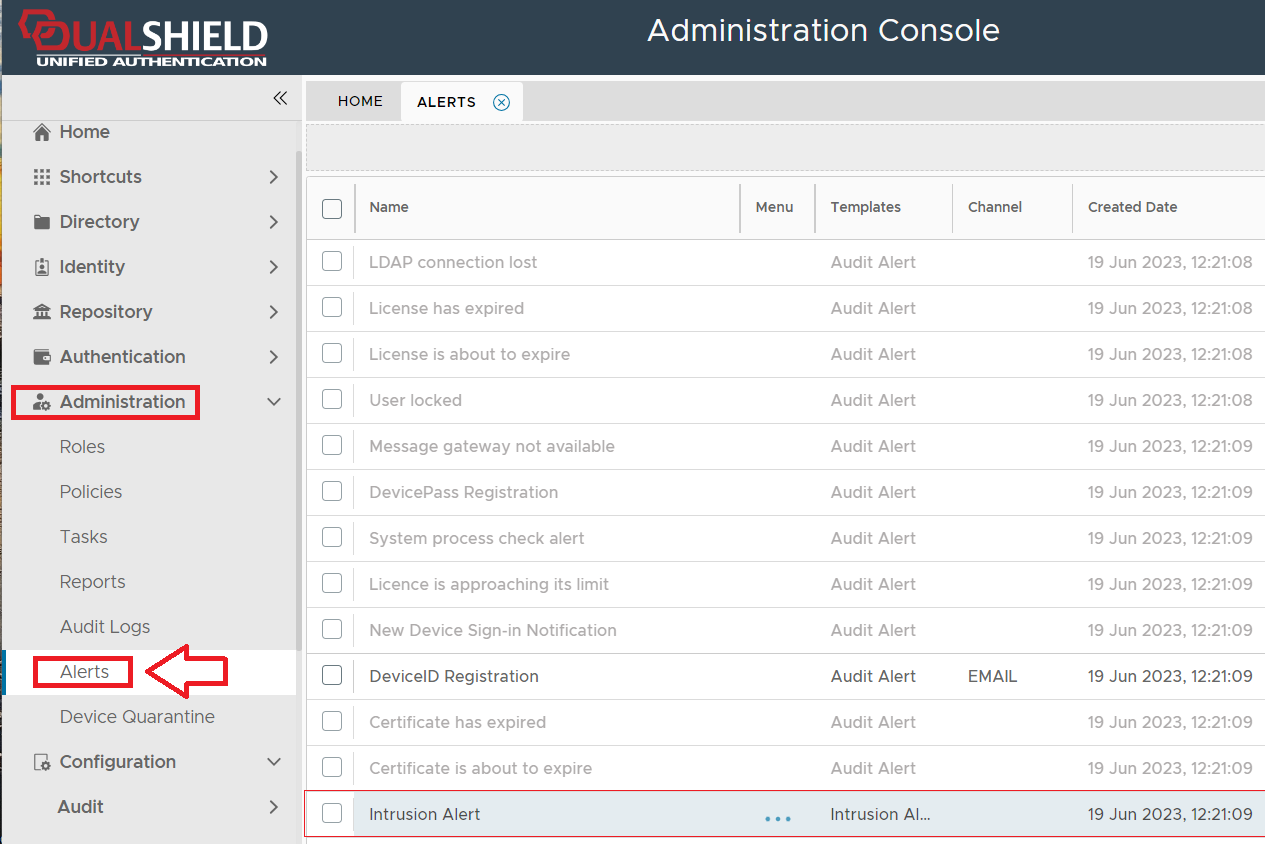Click the Identity badge icon
The width and height of the screenshot is (1265, 844).
(x=42, y=267)
